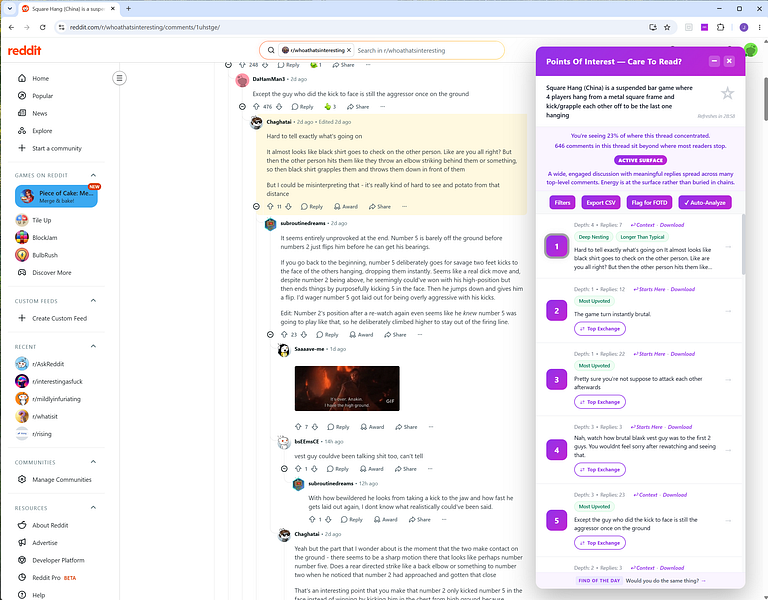The image size is (768, 600).
Task: Downvote subroutinedreams' 23-point comment
Action: coord(304,335)
